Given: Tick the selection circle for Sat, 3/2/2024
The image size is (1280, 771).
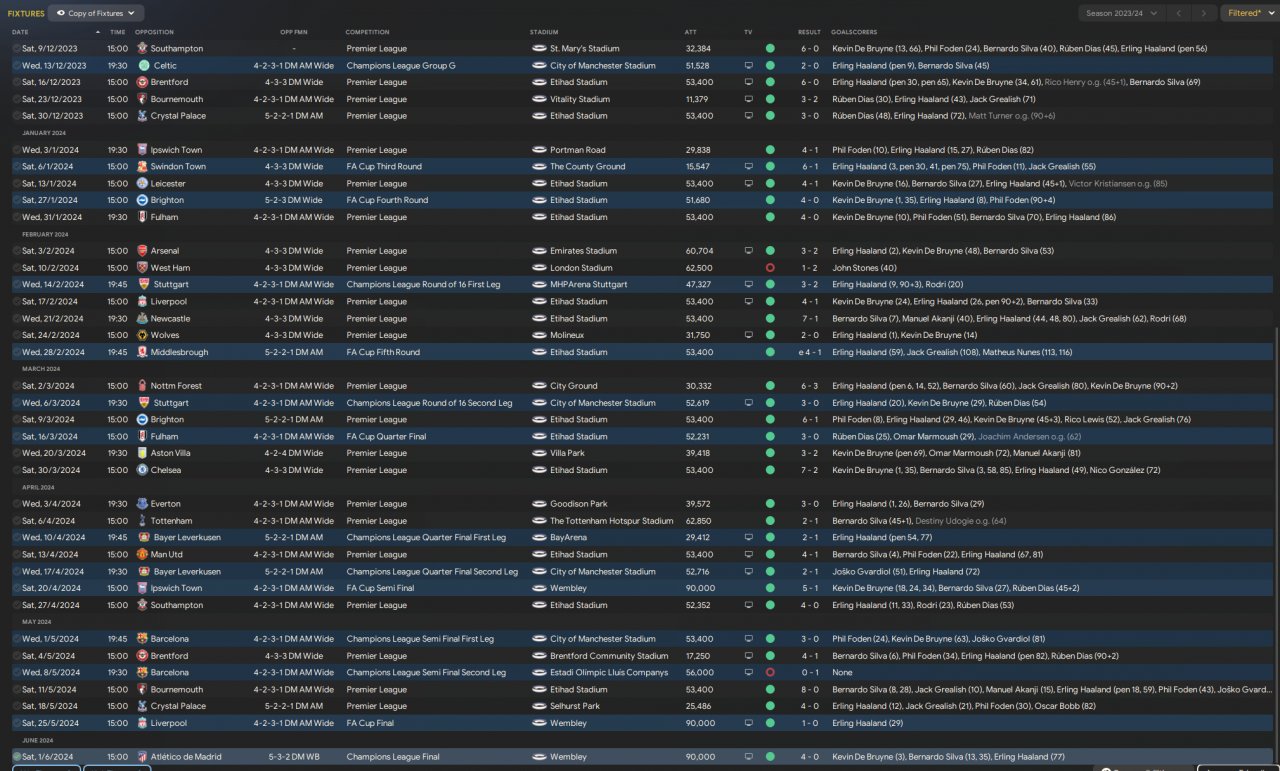Looking at the screenshot, I should click(x=17, y=251).
